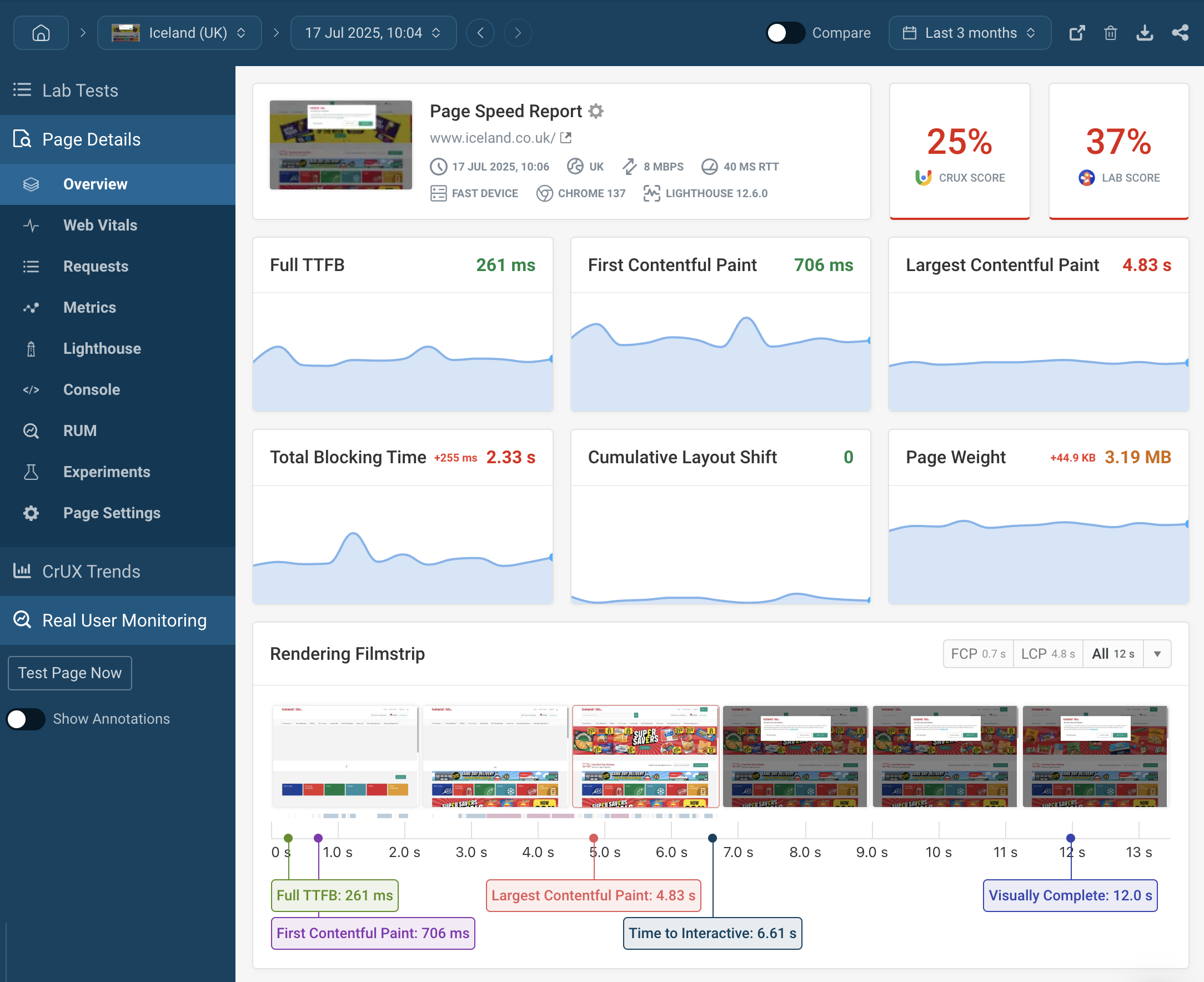Go to the previous test with left arrow
This screenshot has width=1204, height=982.
[480, 33]
